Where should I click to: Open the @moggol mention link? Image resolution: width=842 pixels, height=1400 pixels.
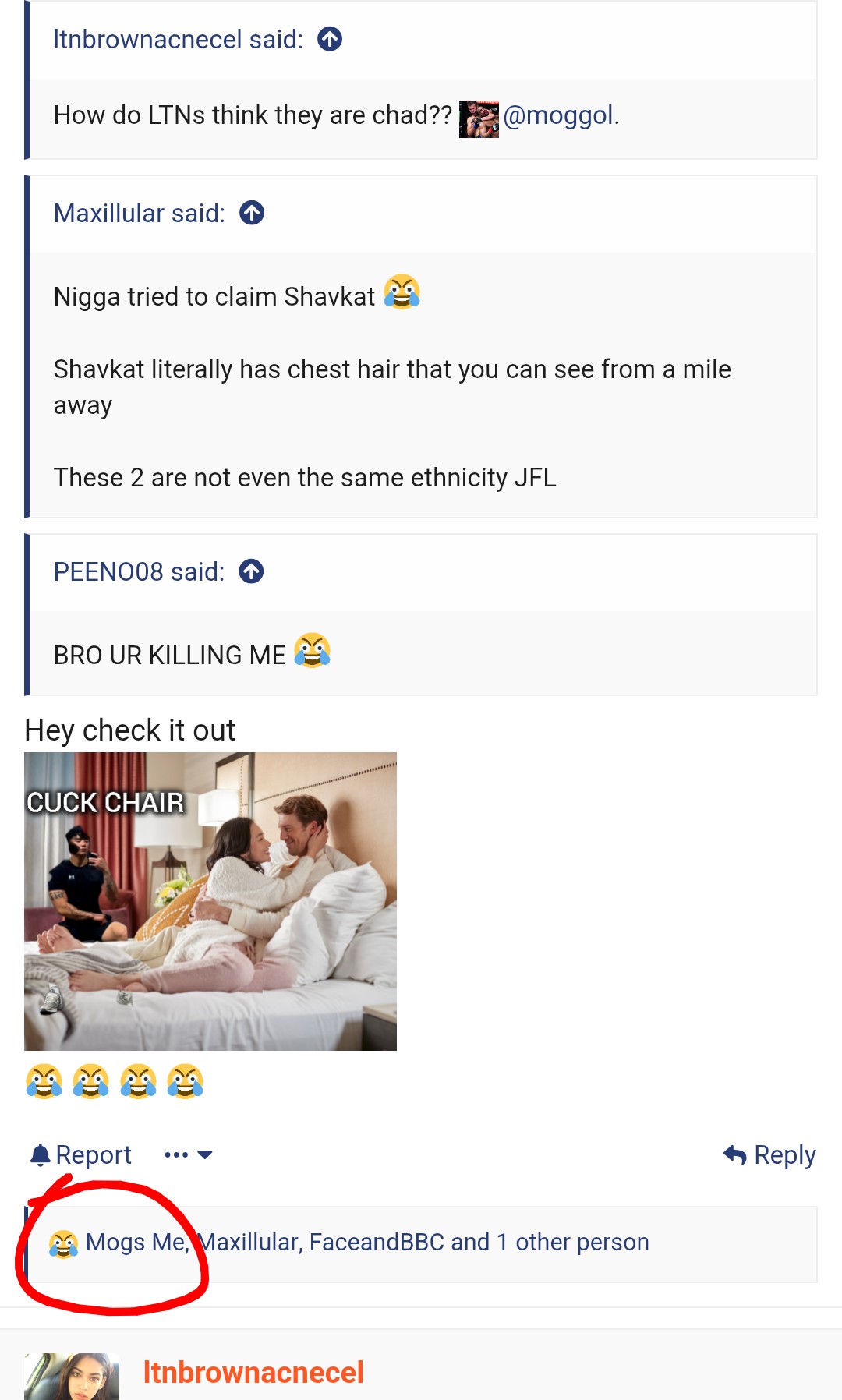pos(558,115)
